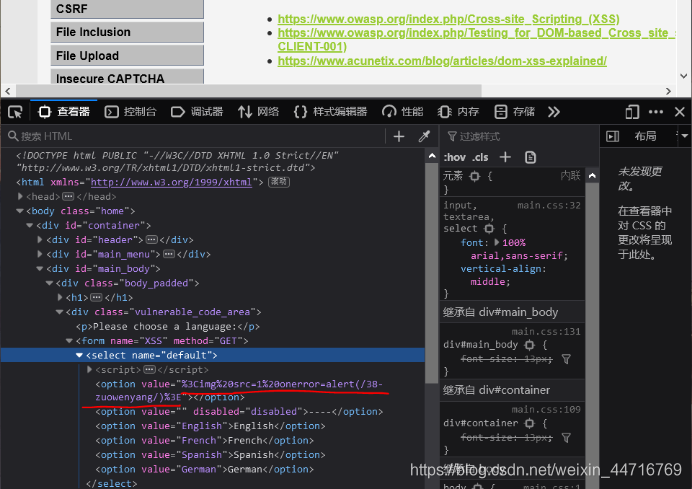The image size is (692, 489).
Task: Expand the h1 element
Action: [x=60, y=297]
